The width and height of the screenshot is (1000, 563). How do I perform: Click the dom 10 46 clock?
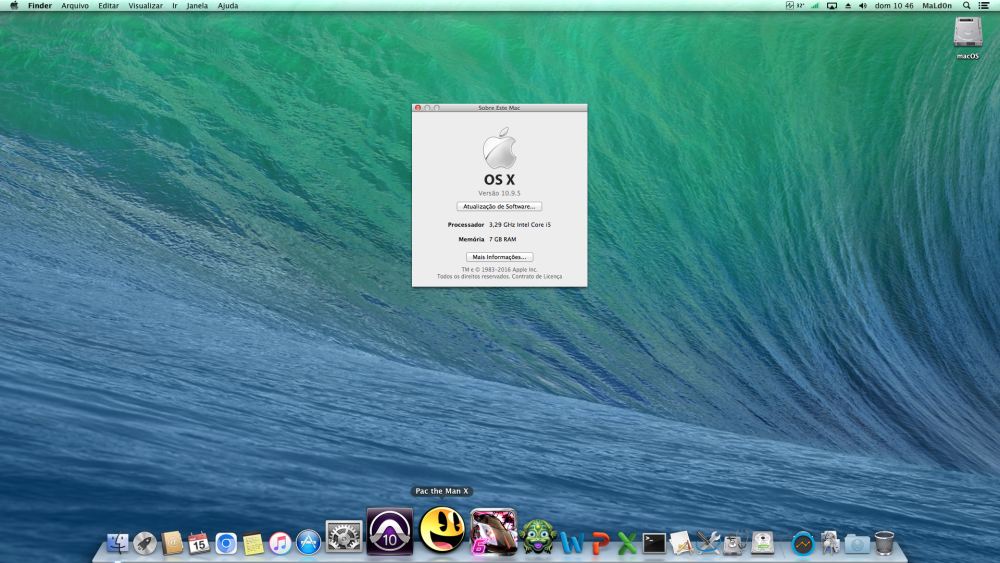pyautogui.click(x=893, y=6)
